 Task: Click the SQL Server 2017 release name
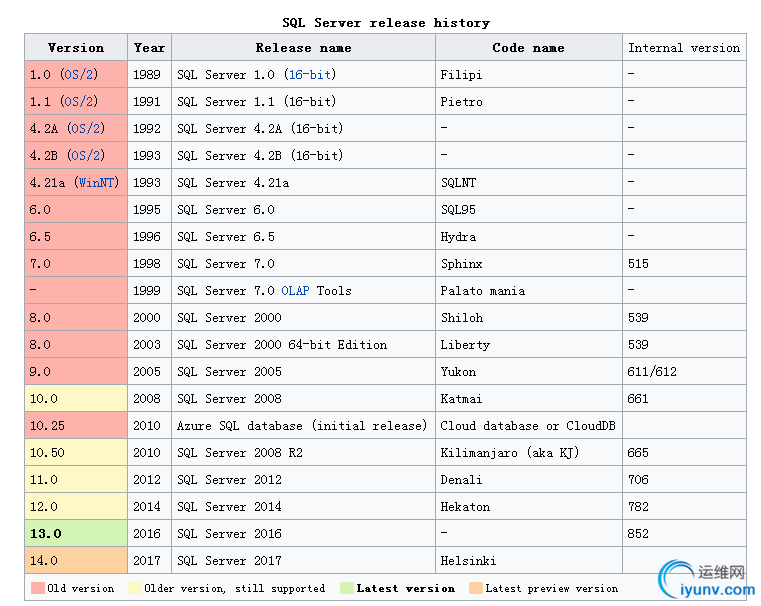[229, 561]
